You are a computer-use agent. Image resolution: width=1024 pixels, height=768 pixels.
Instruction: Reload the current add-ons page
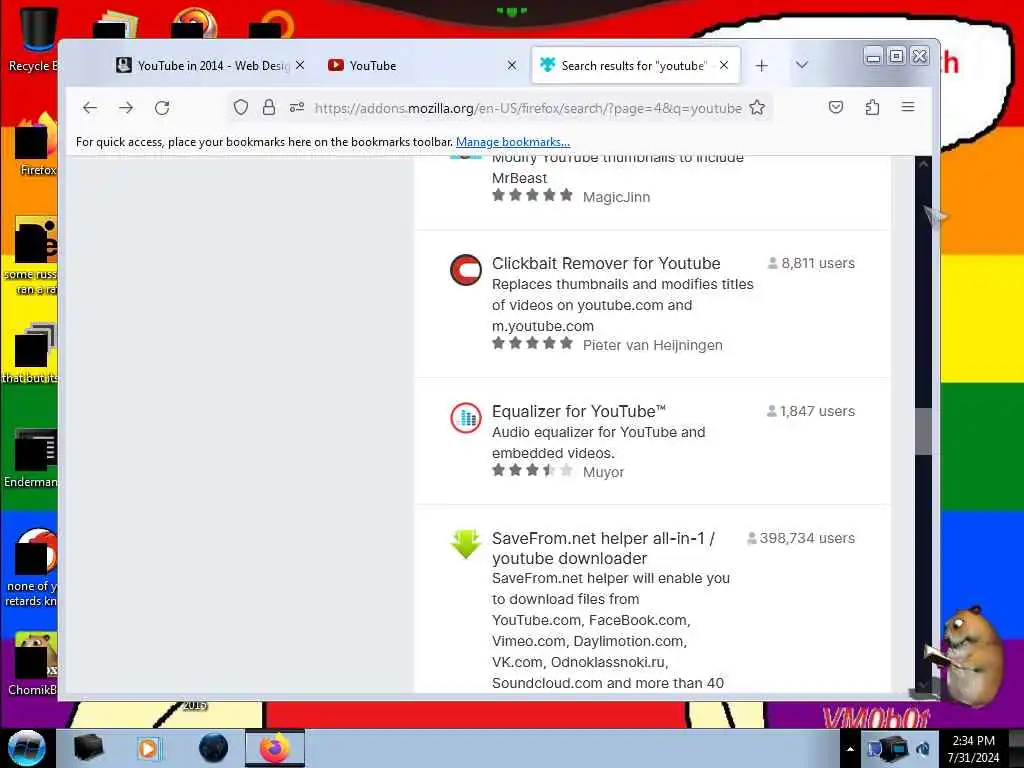point(162,108)
